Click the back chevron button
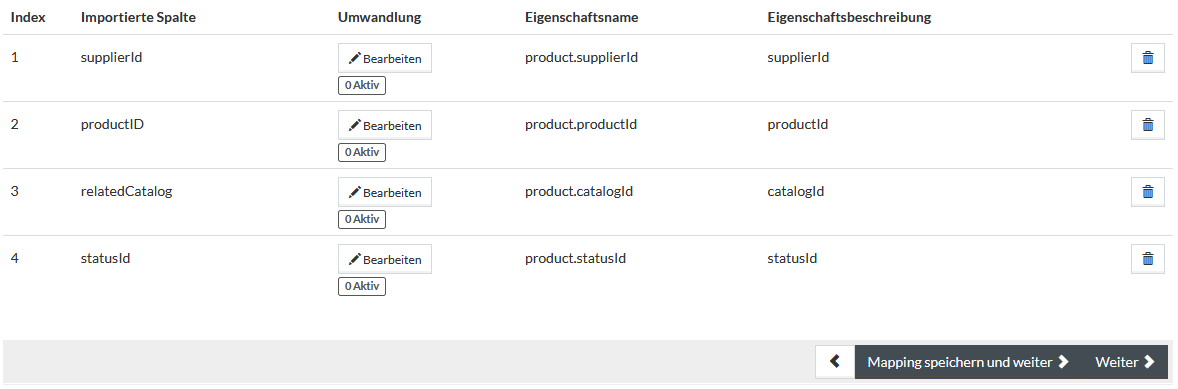 click(x=835, y=362)
